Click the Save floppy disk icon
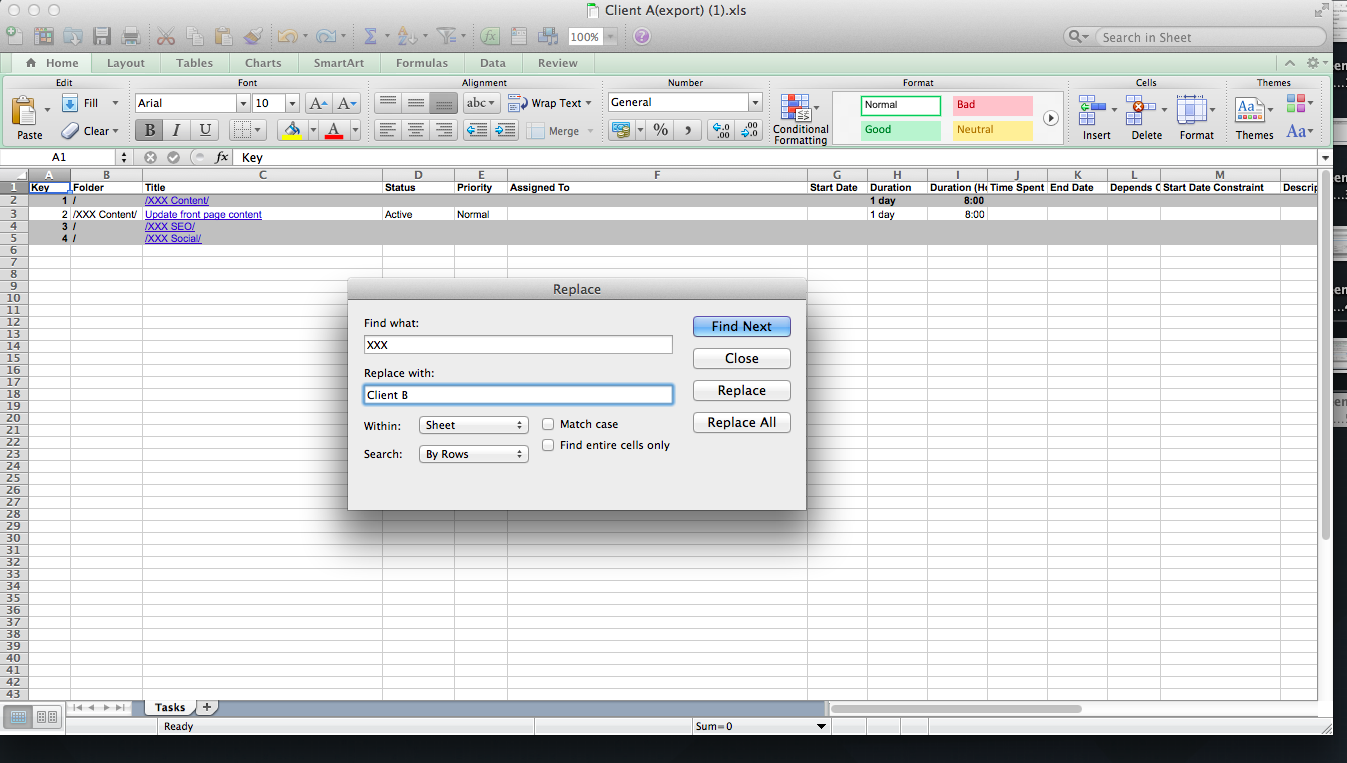Image resolution: width=1347 pixels, height=763 pixels. tap(102, 37)
